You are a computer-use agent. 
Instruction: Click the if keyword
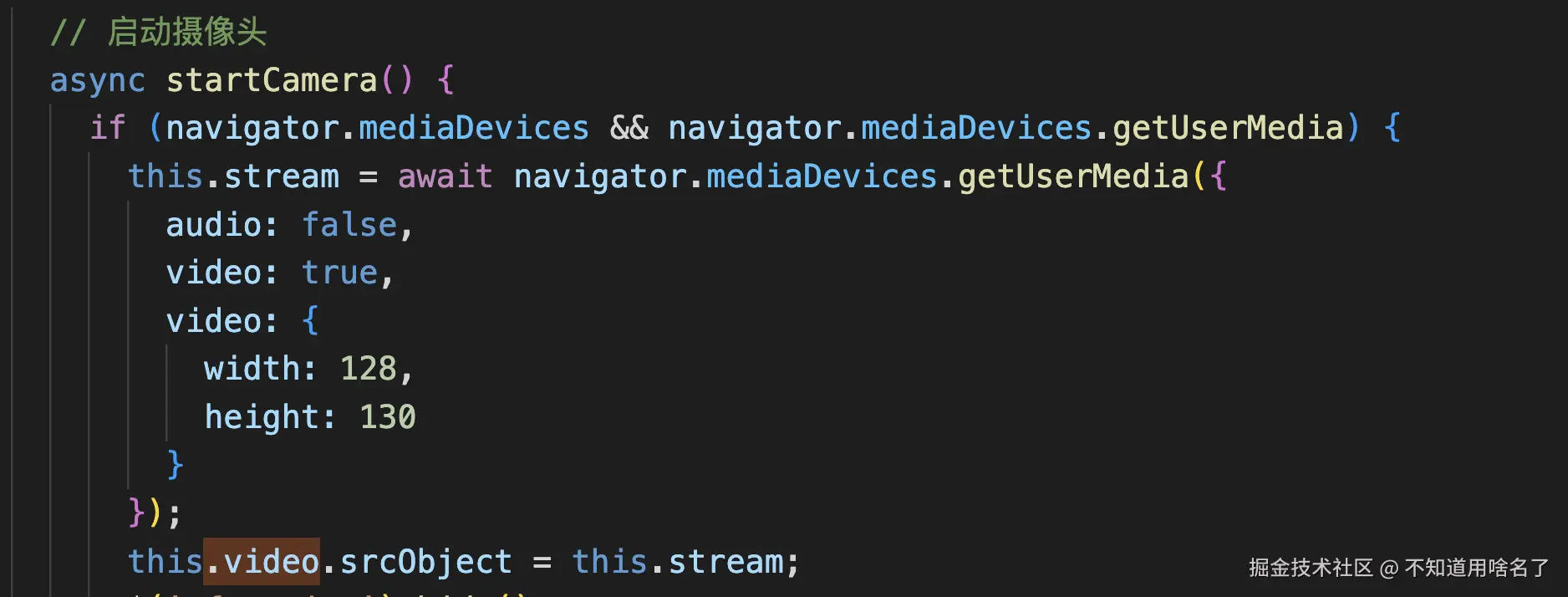pos(108,128)
